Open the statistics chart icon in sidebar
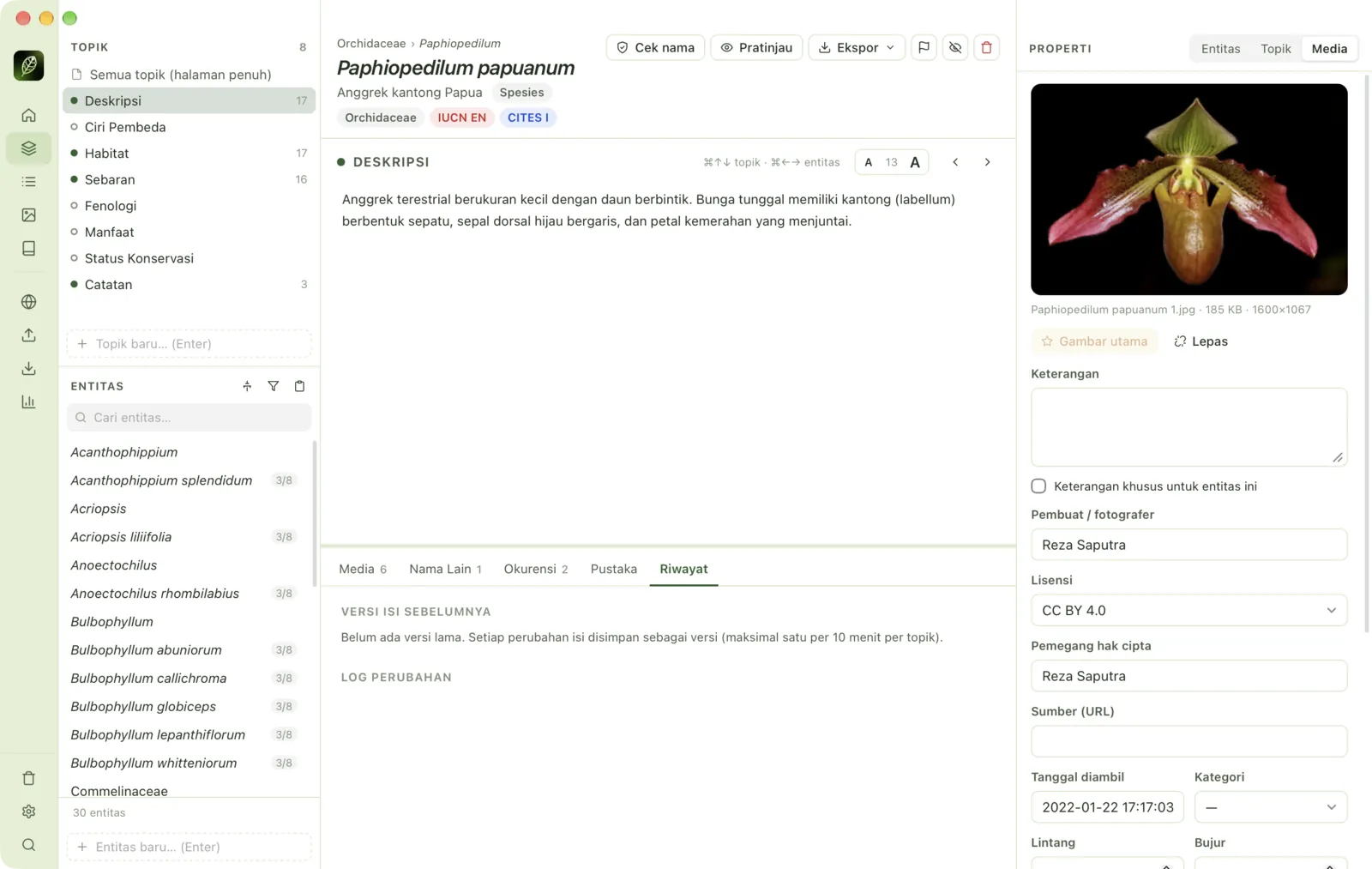Viewport: 1372px width, 869px height. coord(28,401)
